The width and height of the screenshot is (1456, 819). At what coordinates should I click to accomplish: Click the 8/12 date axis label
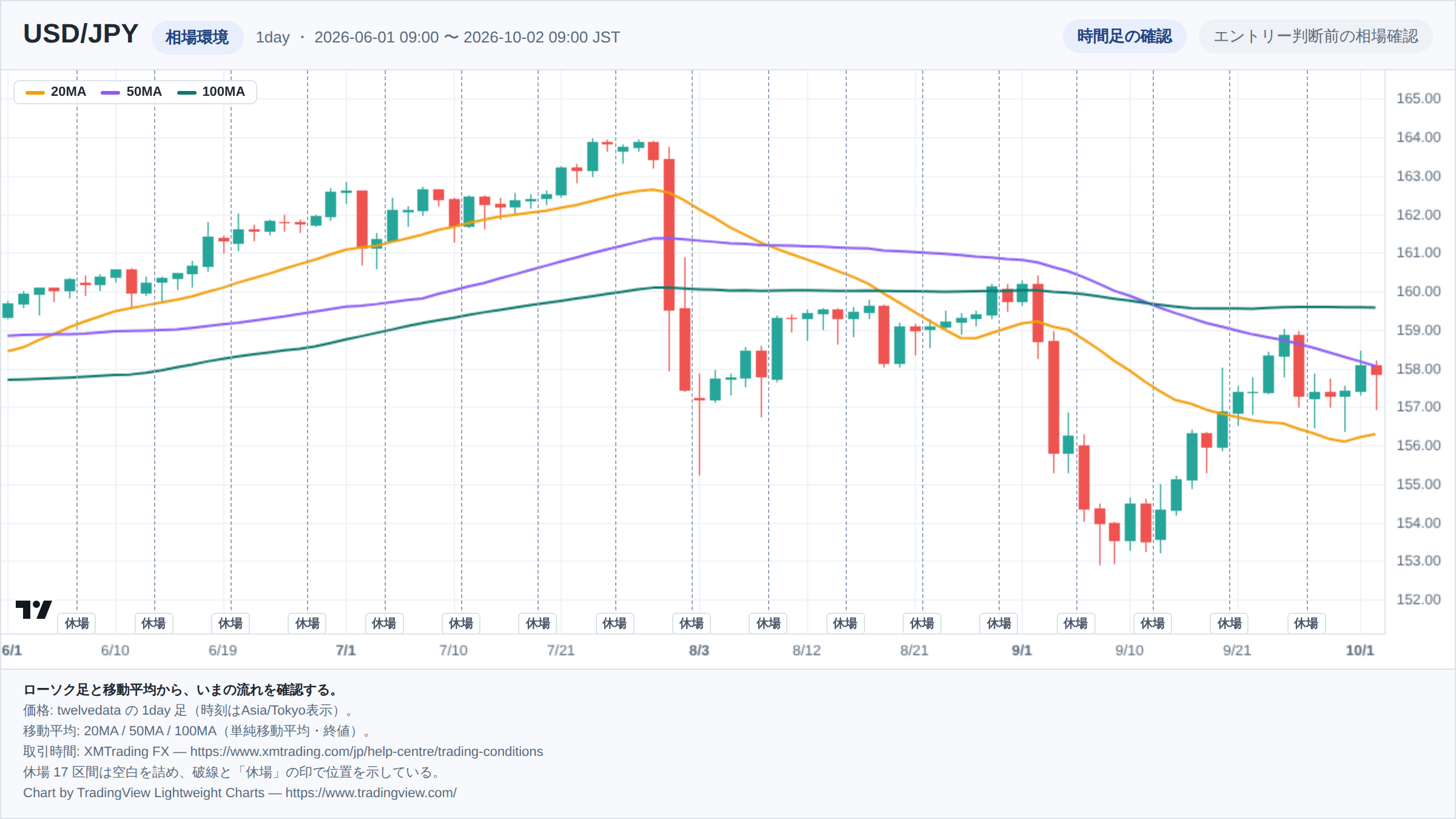click(806, 650)
